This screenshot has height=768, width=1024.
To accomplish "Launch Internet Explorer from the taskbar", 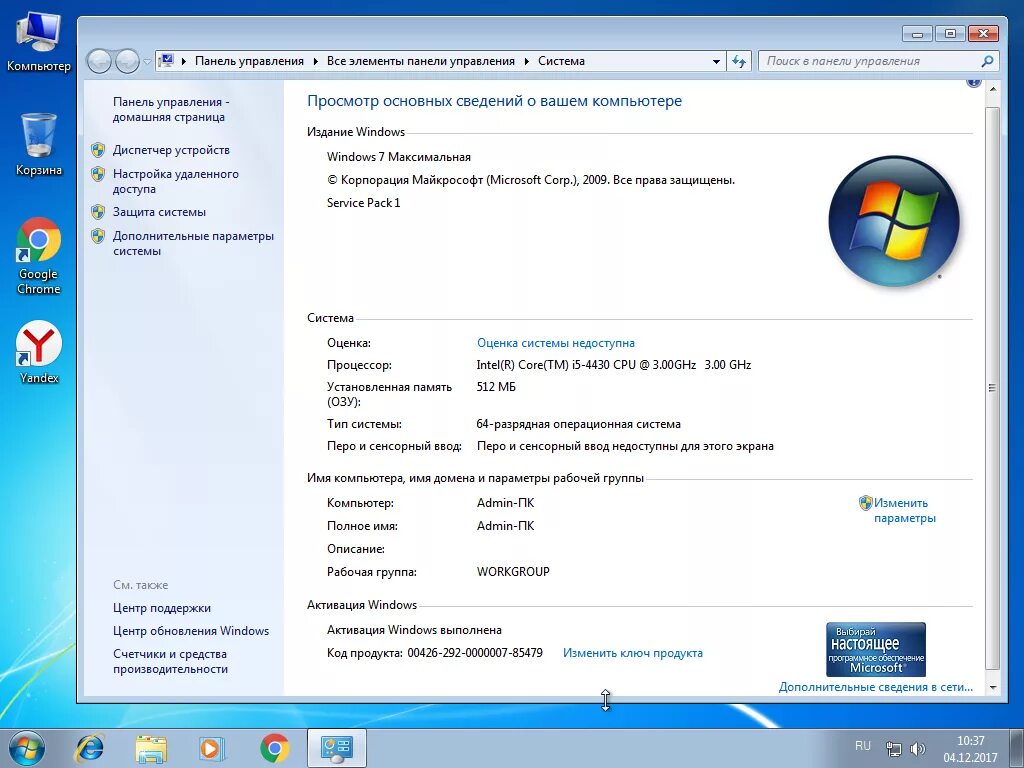I will pyautogui.click(x=92, y=746).
